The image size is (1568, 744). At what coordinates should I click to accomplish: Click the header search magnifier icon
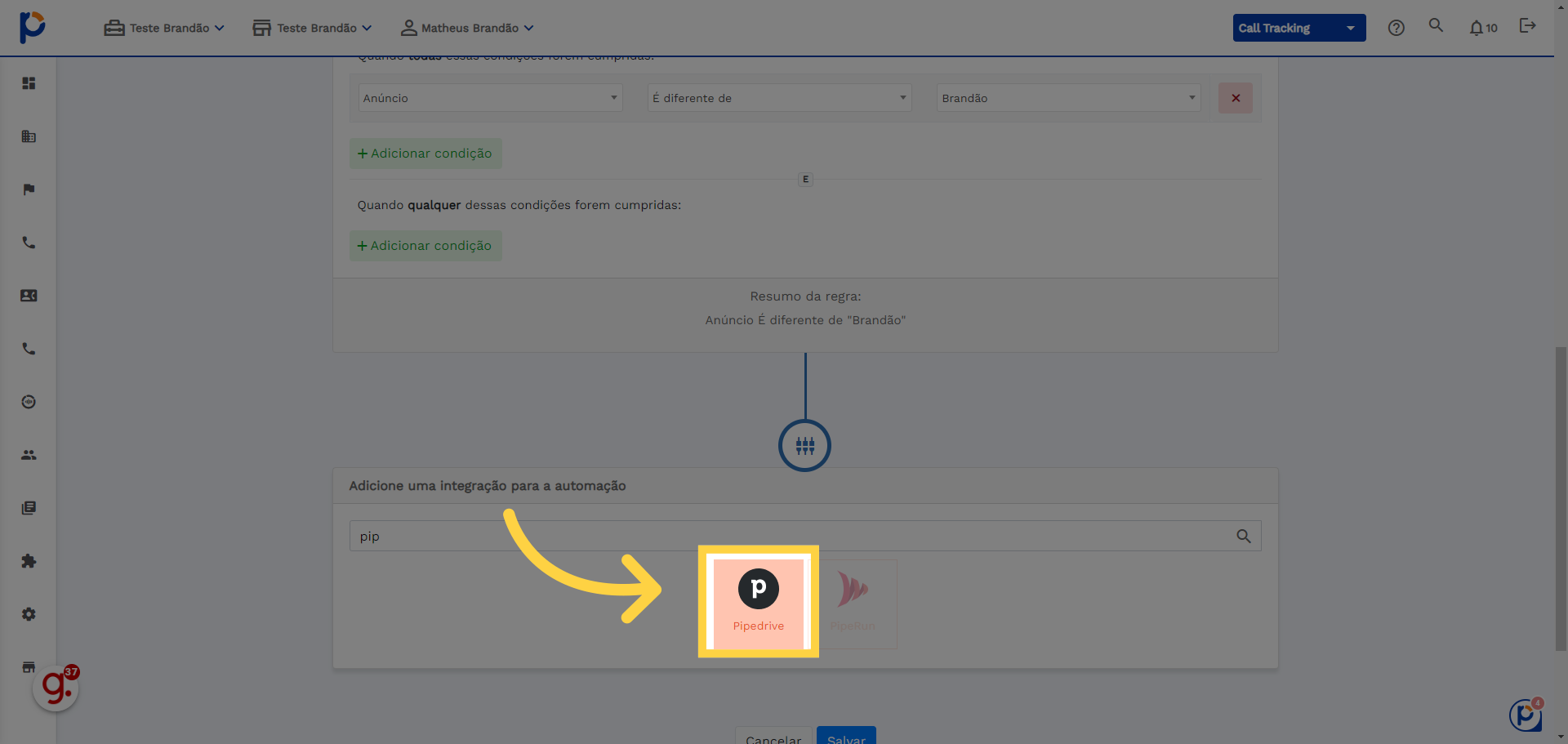(x=1436, y=25)
